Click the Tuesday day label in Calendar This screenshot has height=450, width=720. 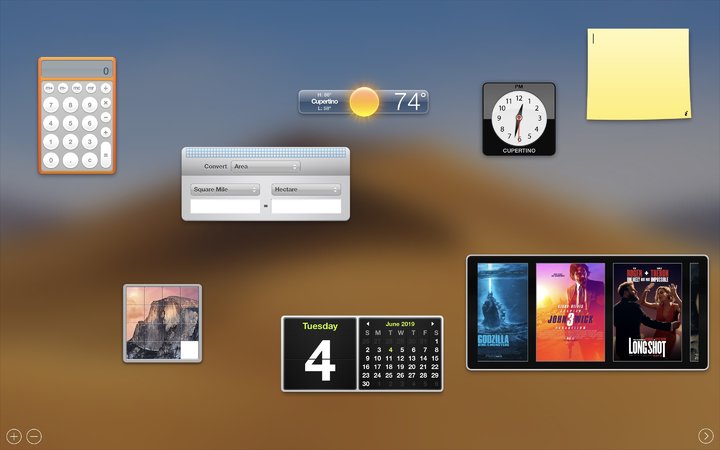point(320,326)
